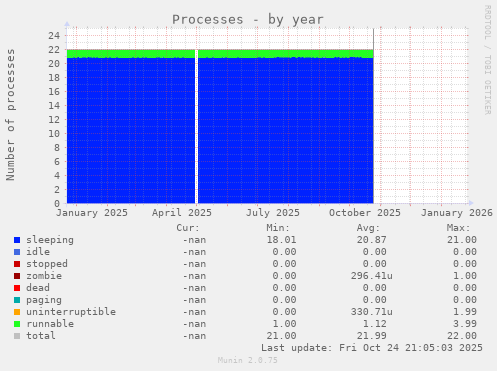The image size is (497, 371).
Task: Click sleeping average value 20.87
Action: (372, 240)
